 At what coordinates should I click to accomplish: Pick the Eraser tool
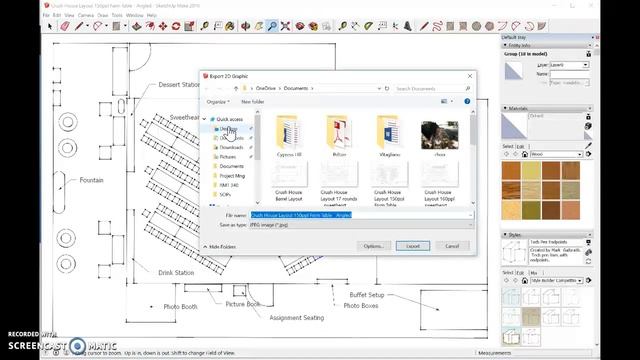pyautogui.click(x=65, y=27)
